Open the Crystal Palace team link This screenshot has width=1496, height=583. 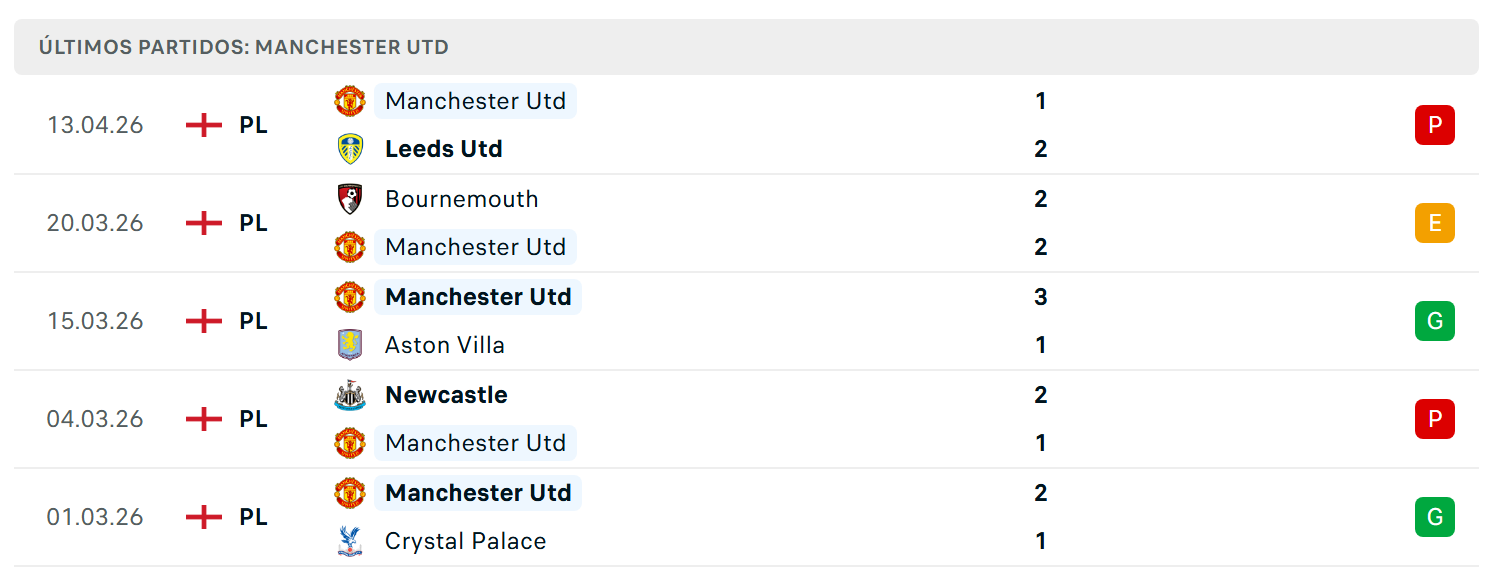[x=466, y=541]
